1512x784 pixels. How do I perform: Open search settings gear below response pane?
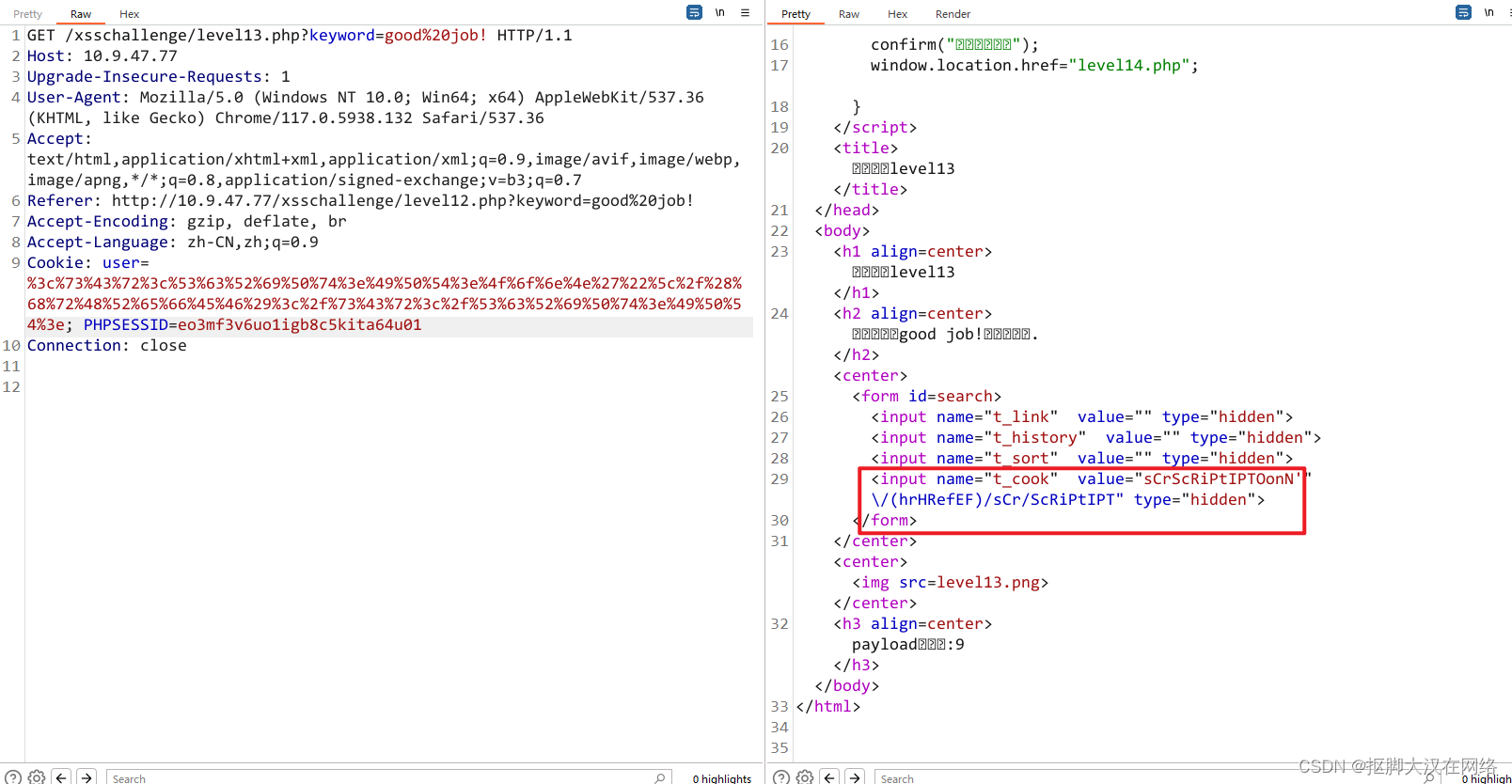tap(805, 777)
